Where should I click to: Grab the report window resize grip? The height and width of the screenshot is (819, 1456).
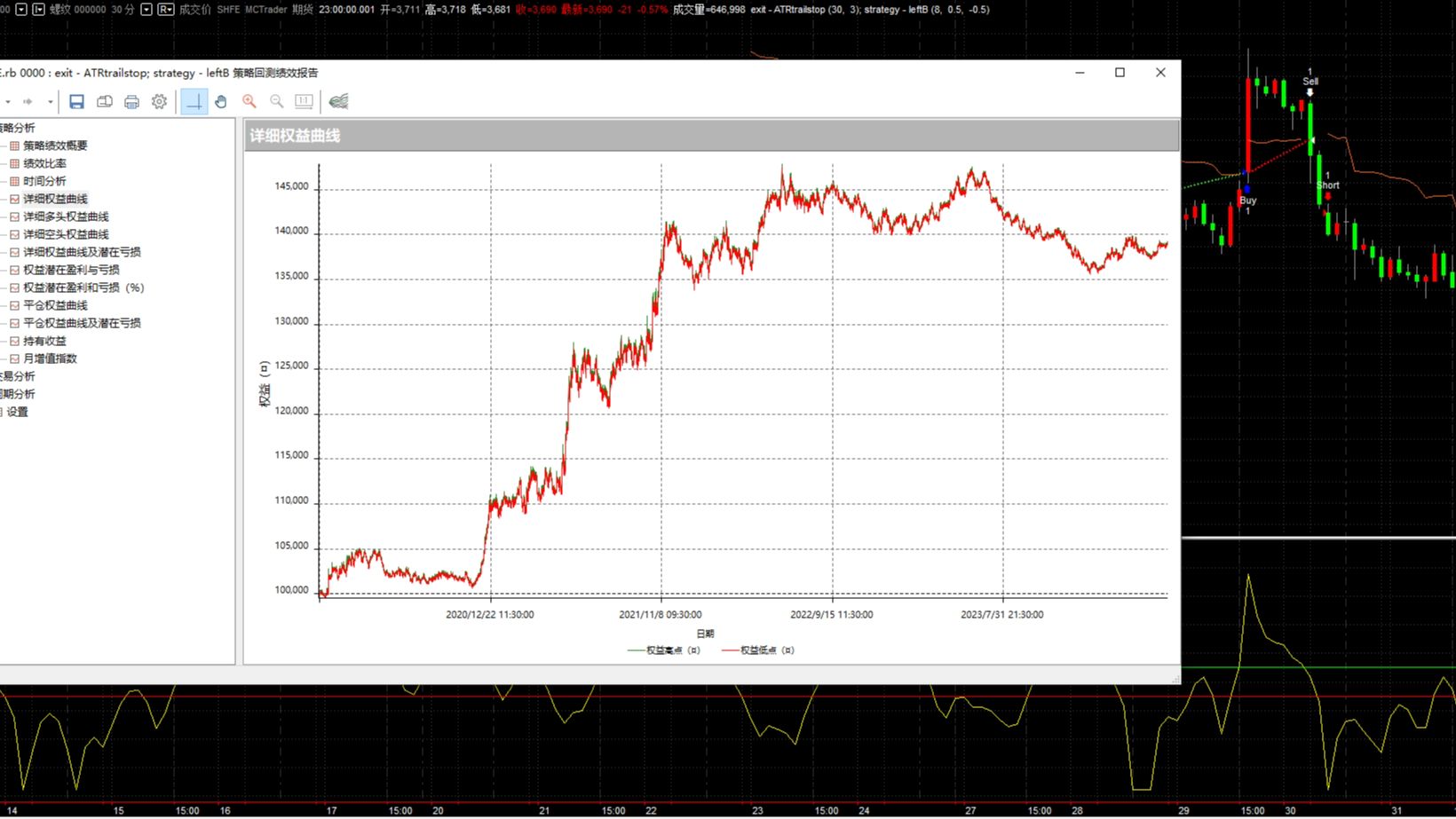point(1175,679)
